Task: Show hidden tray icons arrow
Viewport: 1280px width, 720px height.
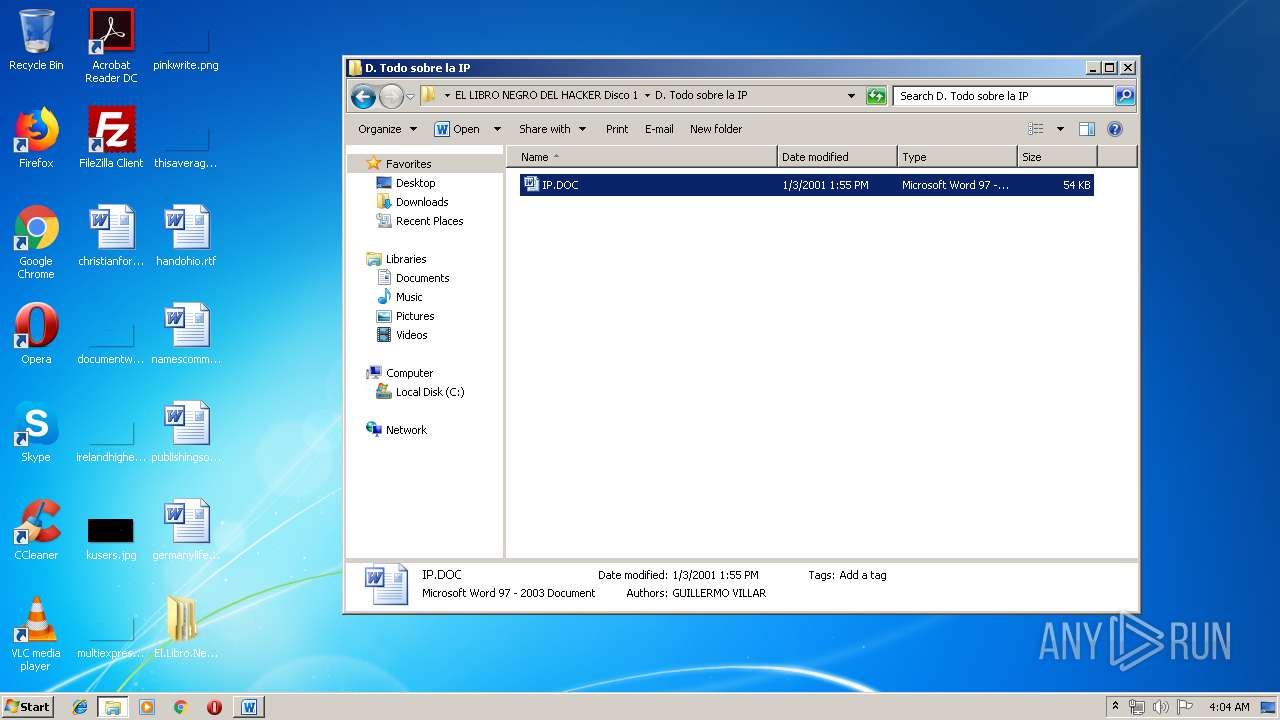Action: pos(1116,707)
